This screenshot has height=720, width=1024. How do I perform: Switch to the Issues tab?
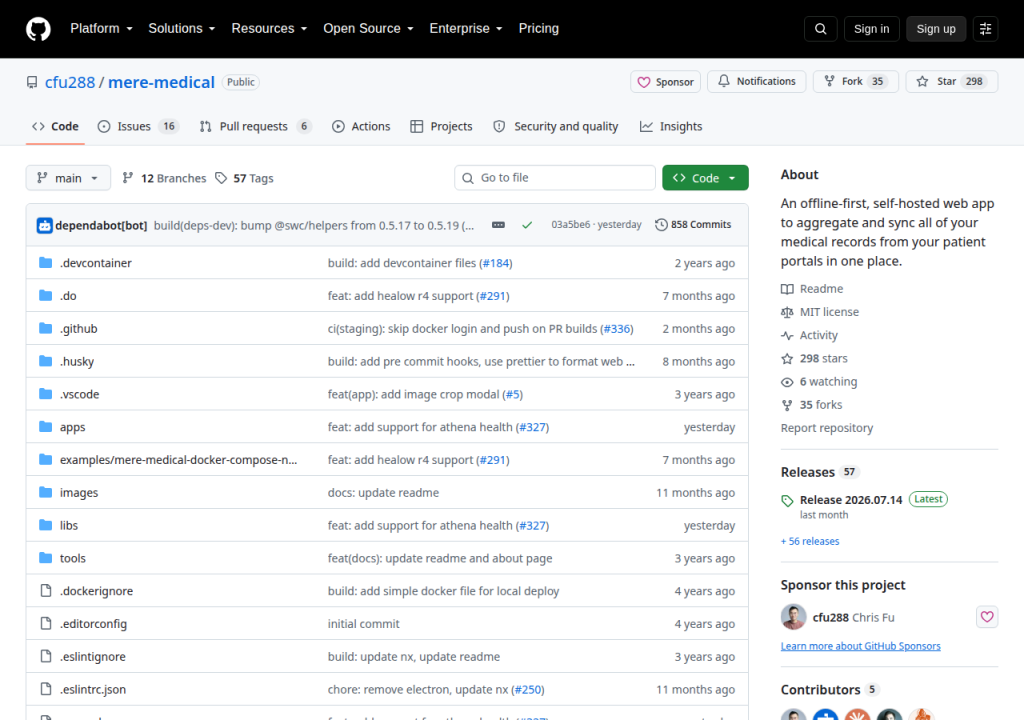(x=138, y=126)
